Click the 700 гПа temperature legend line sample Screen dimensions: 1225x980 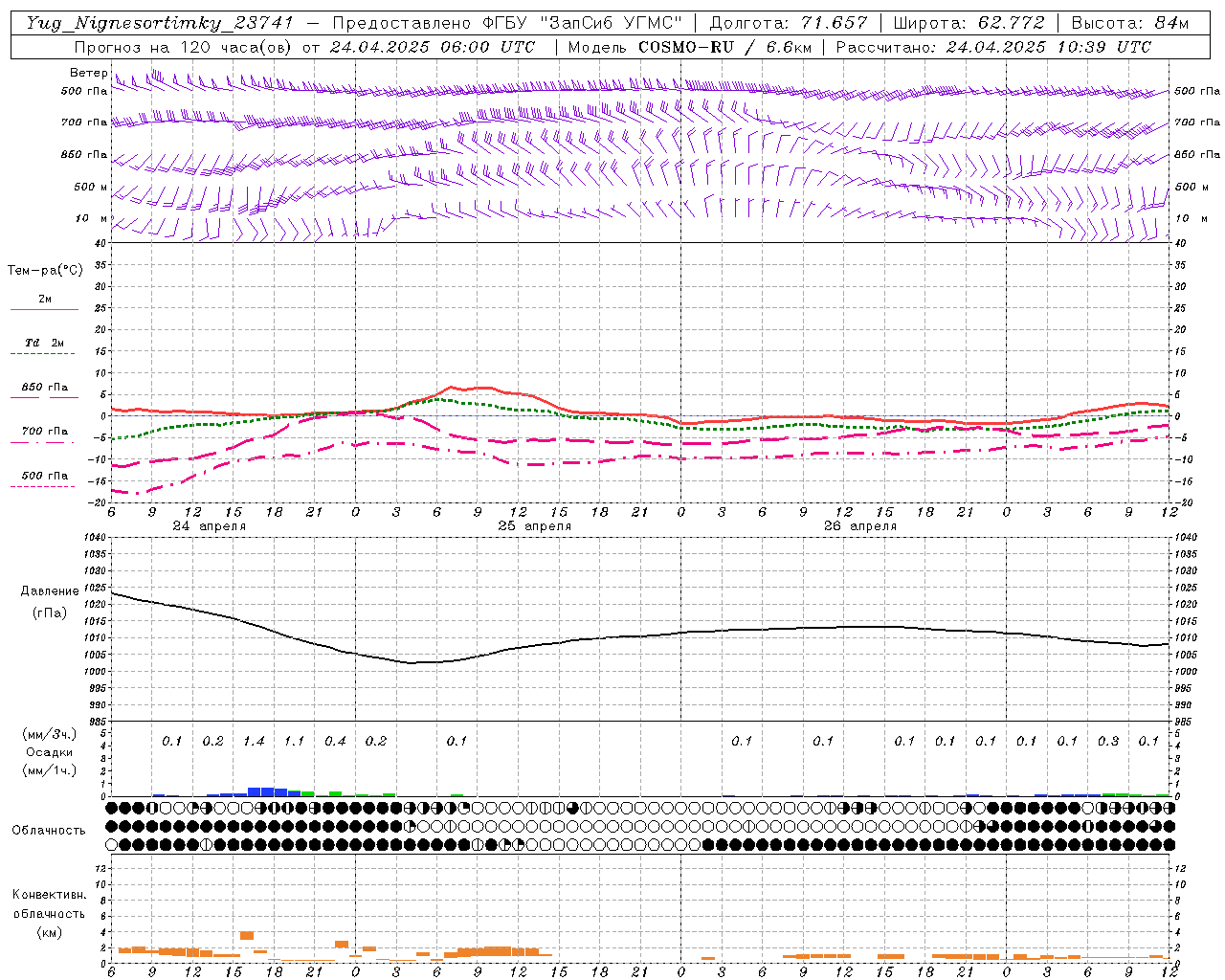(44, 442)
